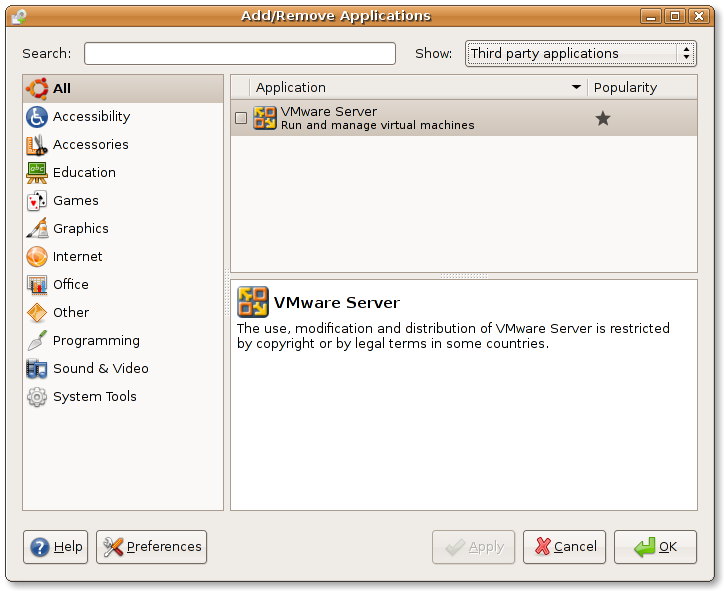Click the Accessories scissors icon
Screen dimensions: 724x591
point(36,145)
